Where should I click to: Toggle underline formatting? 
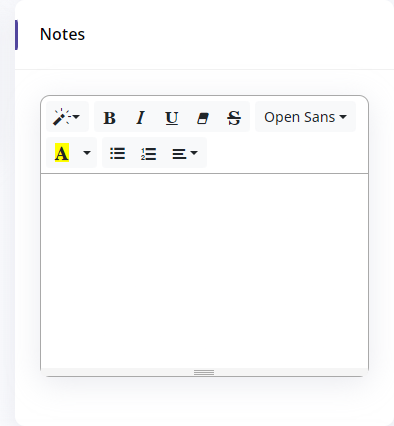(x=172, y=117)
